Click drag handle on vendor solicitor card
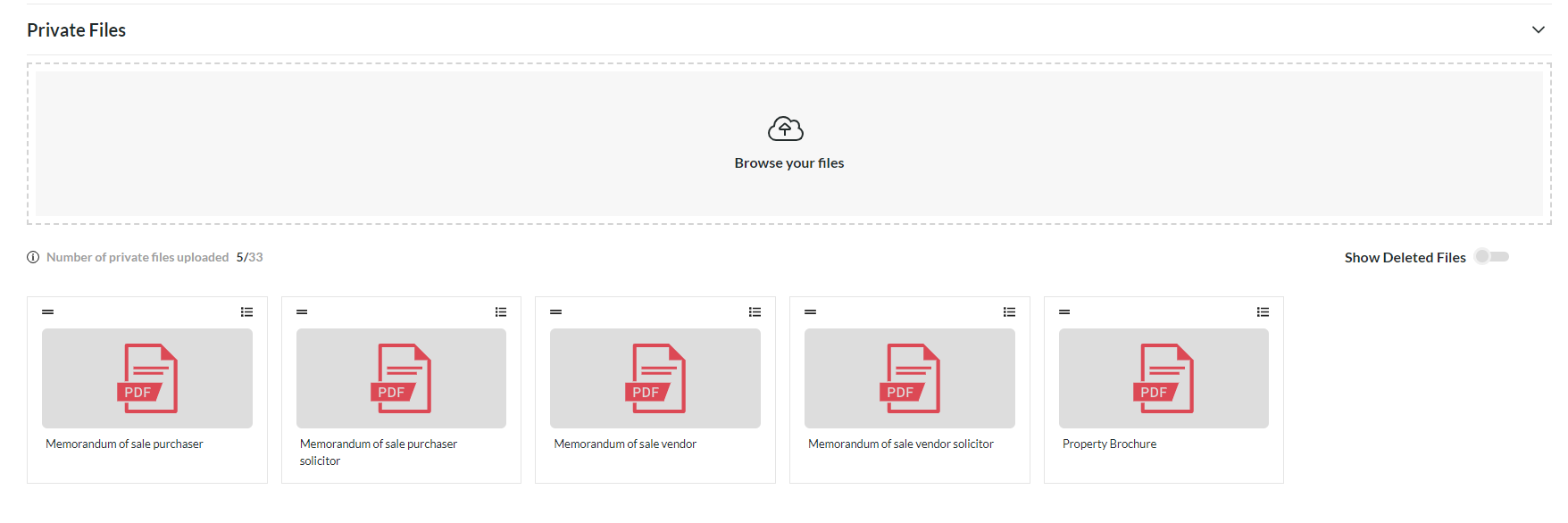The width and height of the screenshot is (1568, 523). pos(811,311)
